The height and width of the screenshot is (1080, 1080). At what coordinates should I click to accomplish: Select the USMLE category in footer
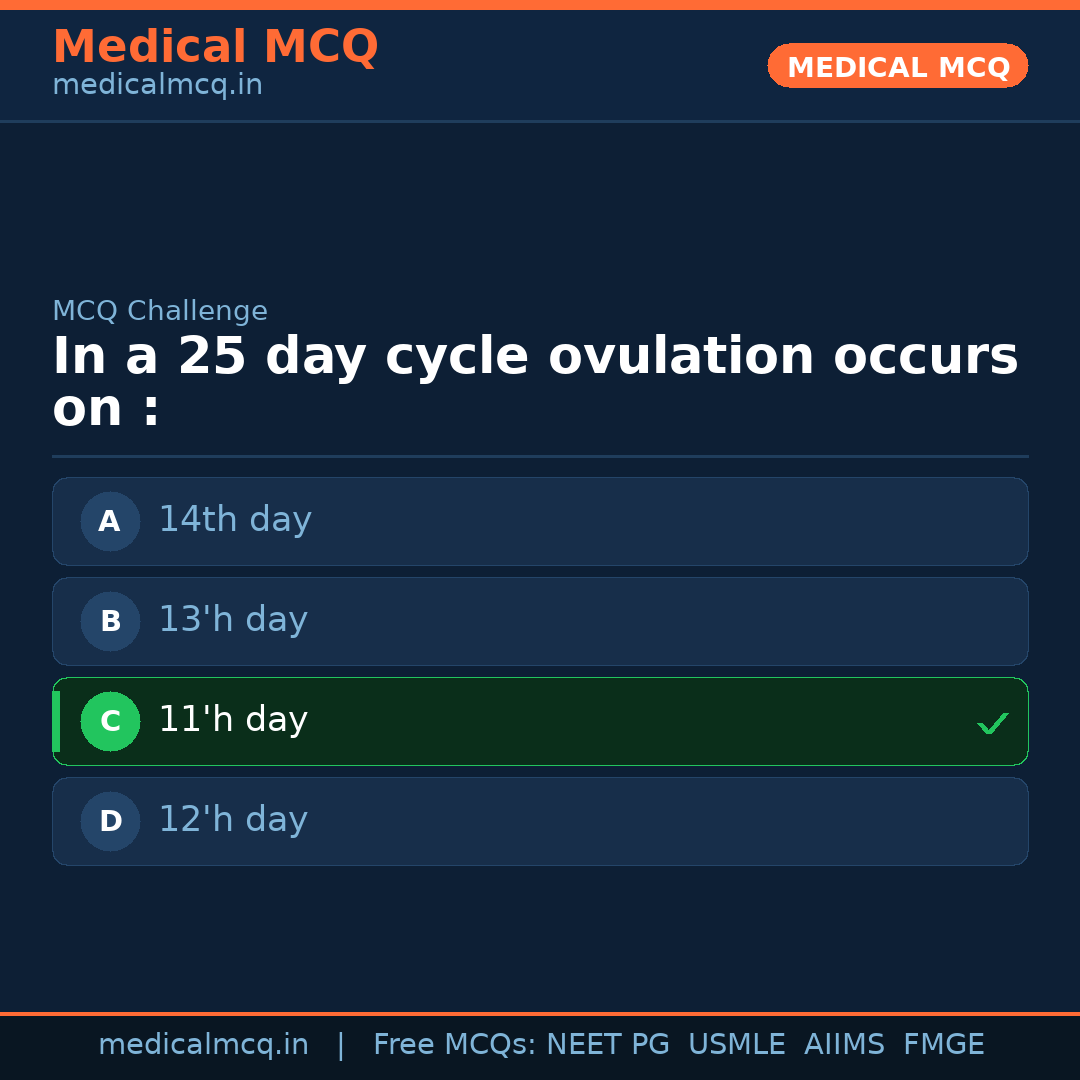737,1043
